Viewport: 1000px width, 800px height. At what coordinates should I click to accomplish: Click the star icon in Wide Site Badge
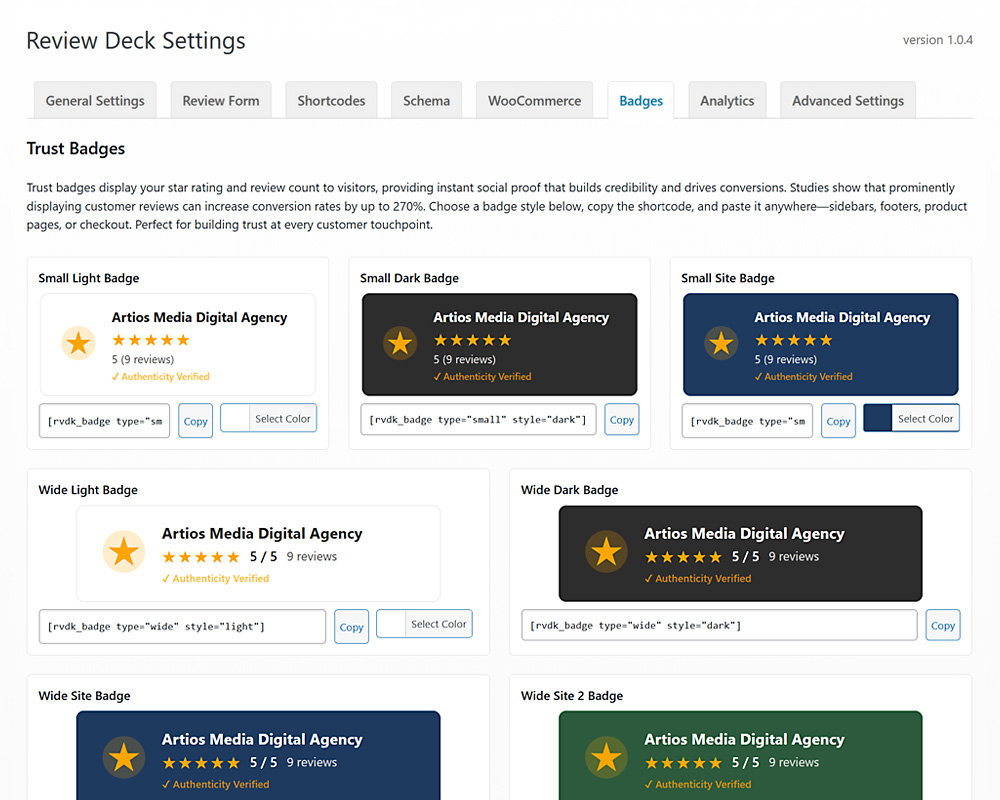(123, 756)
